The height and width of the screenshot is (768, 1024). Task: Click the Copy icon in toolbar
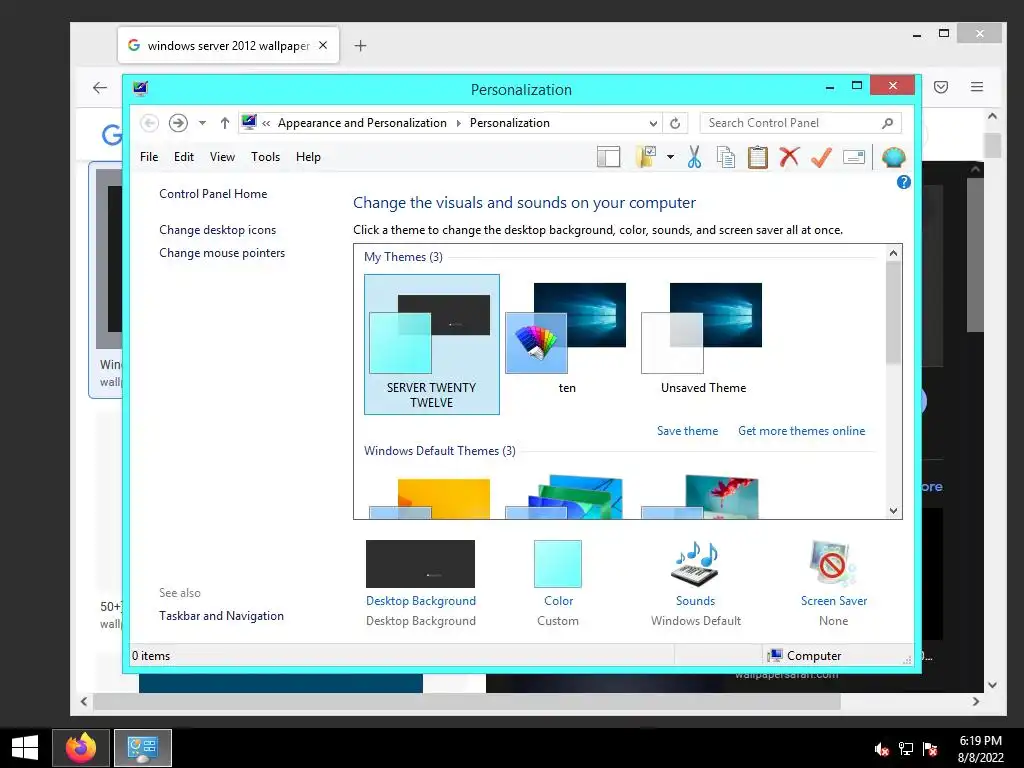coord(726,157)
